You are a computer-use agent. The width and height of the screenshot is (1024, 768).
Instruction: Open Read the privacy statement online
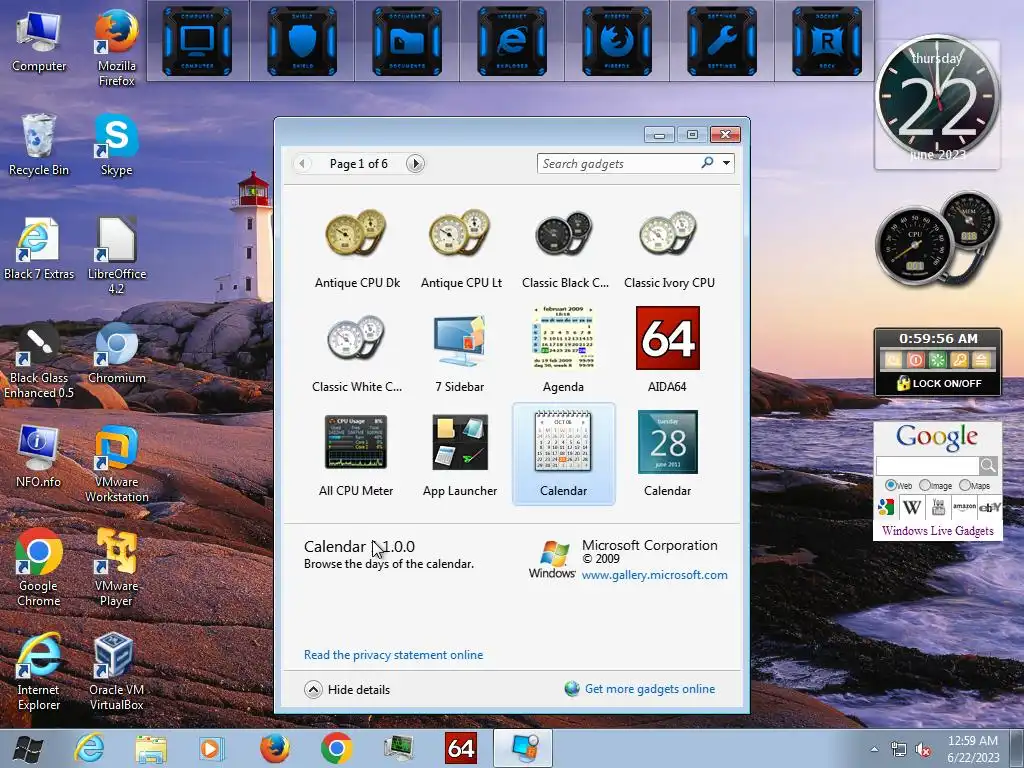pos(393,654)
